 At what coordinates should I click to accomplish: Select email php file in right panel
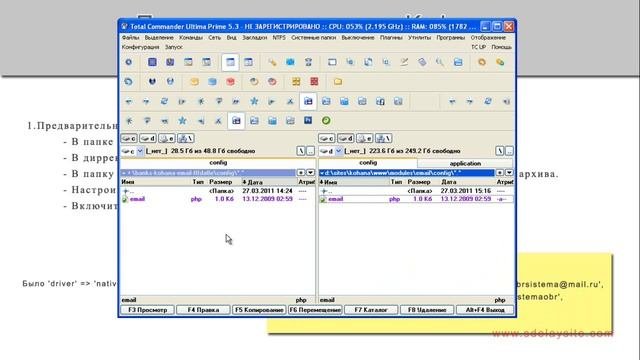[416, 199]
